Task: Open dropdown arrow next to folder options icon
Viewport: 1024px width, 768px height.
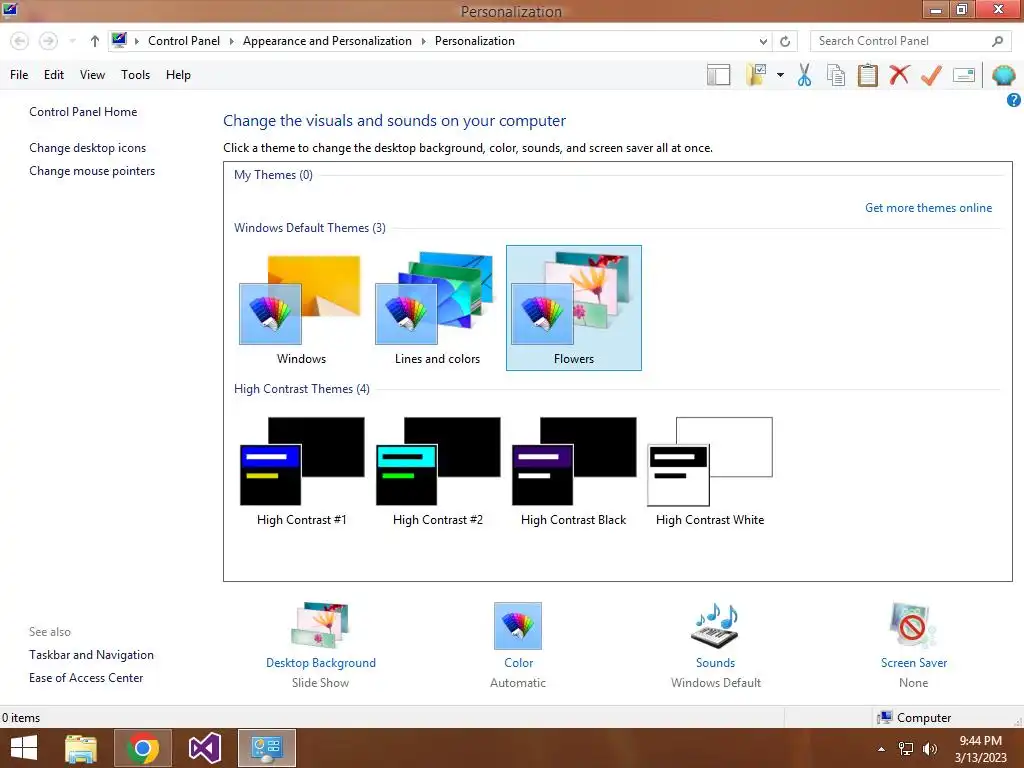Action: tap(780, 75)
